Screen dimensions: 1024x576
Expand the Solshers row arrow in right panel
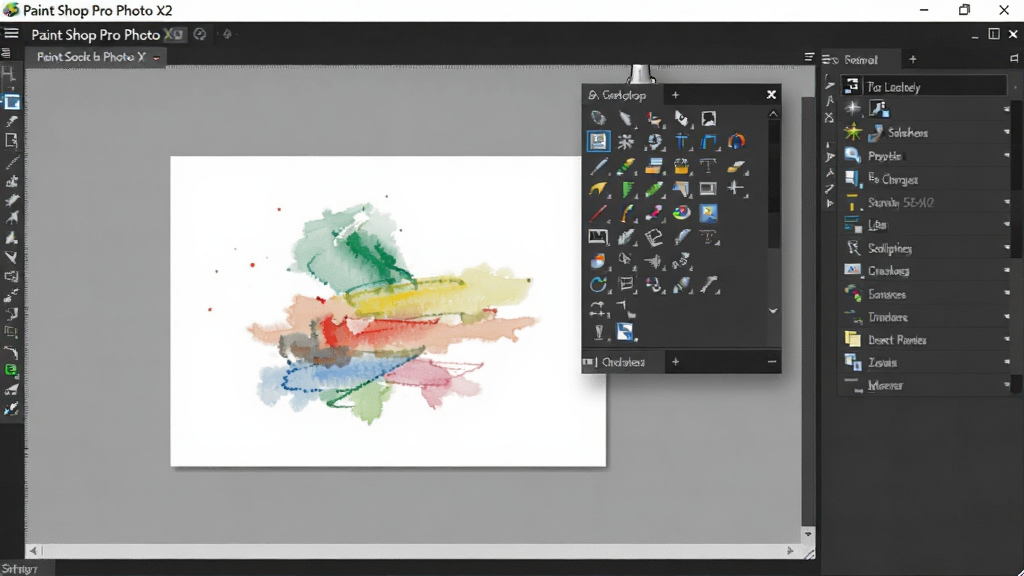(1006, 132)
